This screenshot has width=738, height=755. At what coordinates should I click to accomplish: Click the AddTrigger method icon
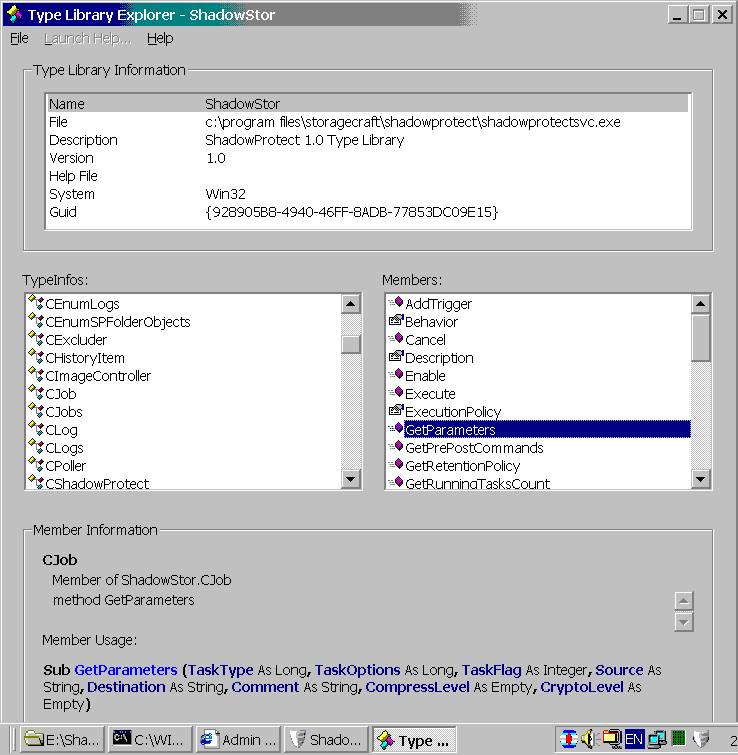click(395, 304)
